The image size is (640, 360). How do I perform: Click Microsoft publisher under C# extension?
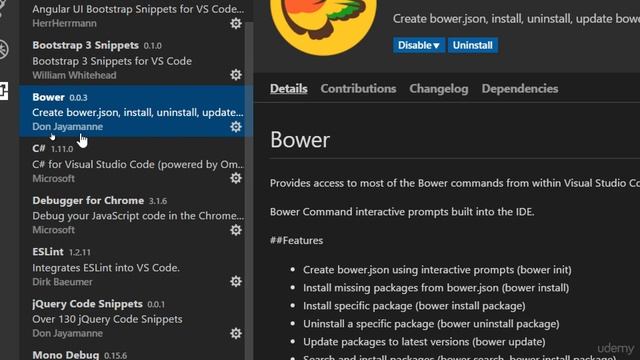[53, 178]
